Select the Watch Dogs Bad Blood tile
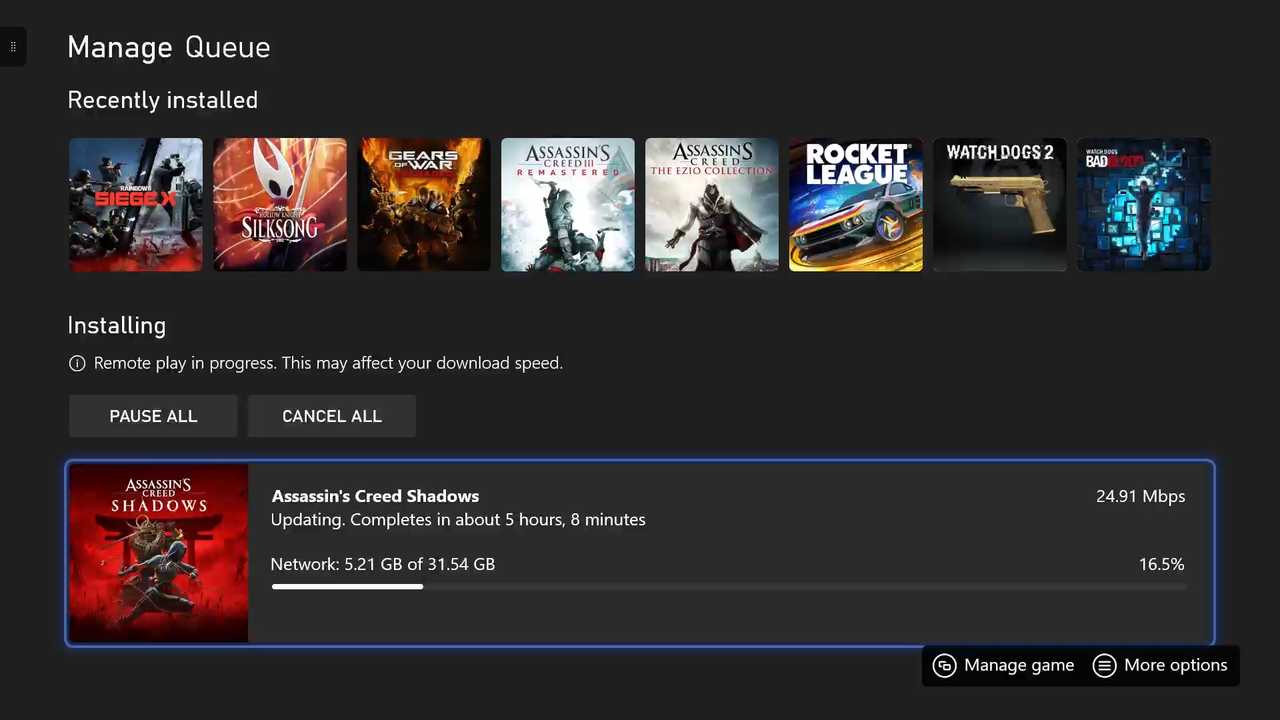Viewport: 1280px width, 720px height. tap(1144, 204)
